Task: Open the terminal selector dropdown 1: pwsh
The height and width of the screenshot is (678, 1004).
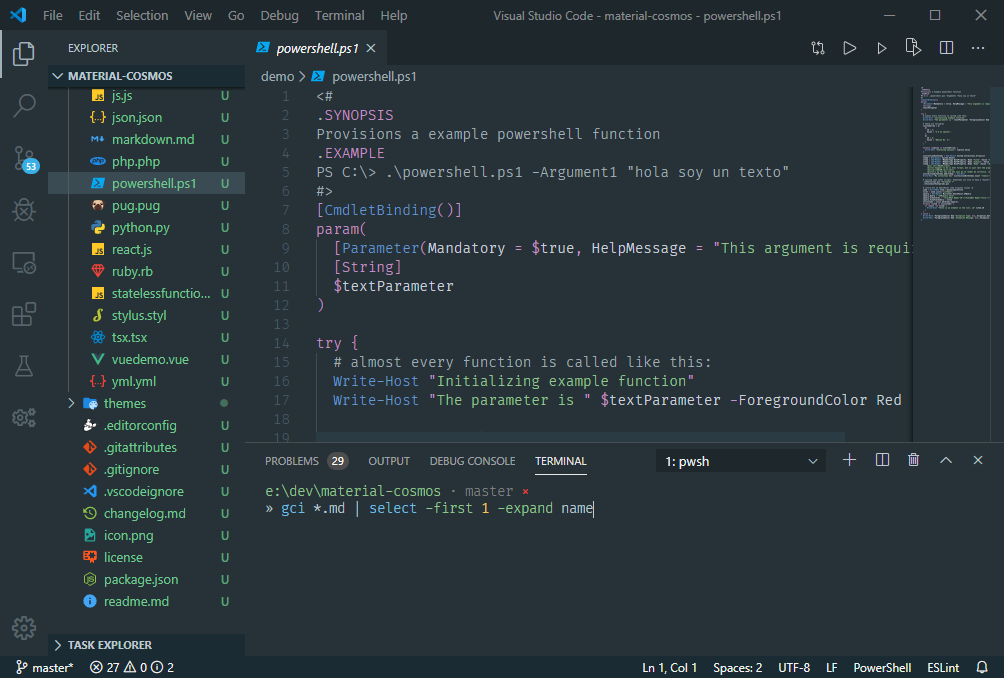Action: tap(741, 461)
